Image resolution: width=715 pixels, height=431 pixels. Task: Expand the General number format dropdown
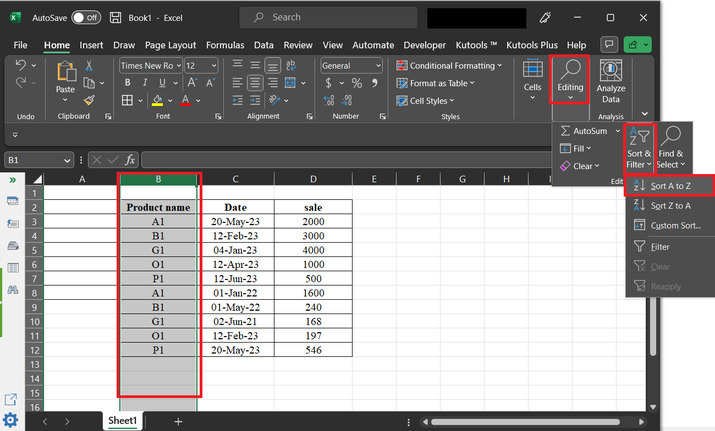tap(379, 65)
